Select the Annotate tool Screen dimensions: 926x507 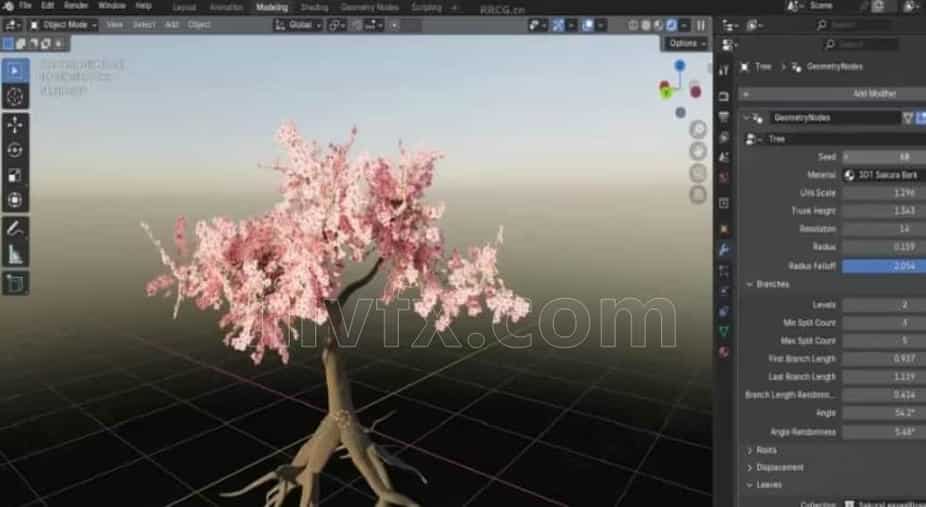click(15, 229)
